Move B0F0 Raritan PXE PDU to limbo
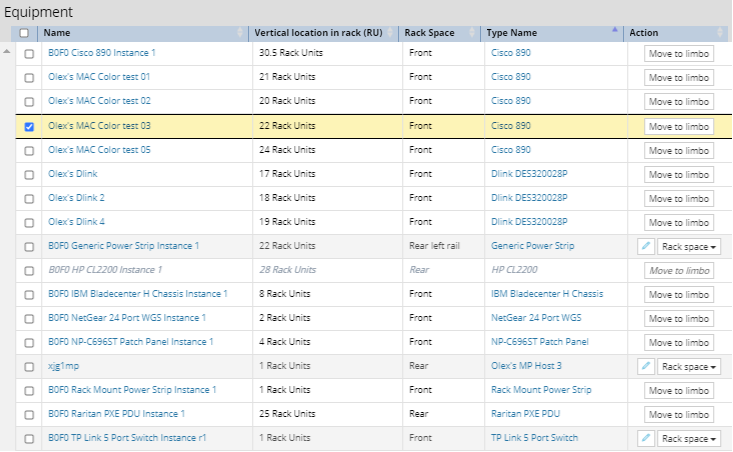 [x=679, y=415]
